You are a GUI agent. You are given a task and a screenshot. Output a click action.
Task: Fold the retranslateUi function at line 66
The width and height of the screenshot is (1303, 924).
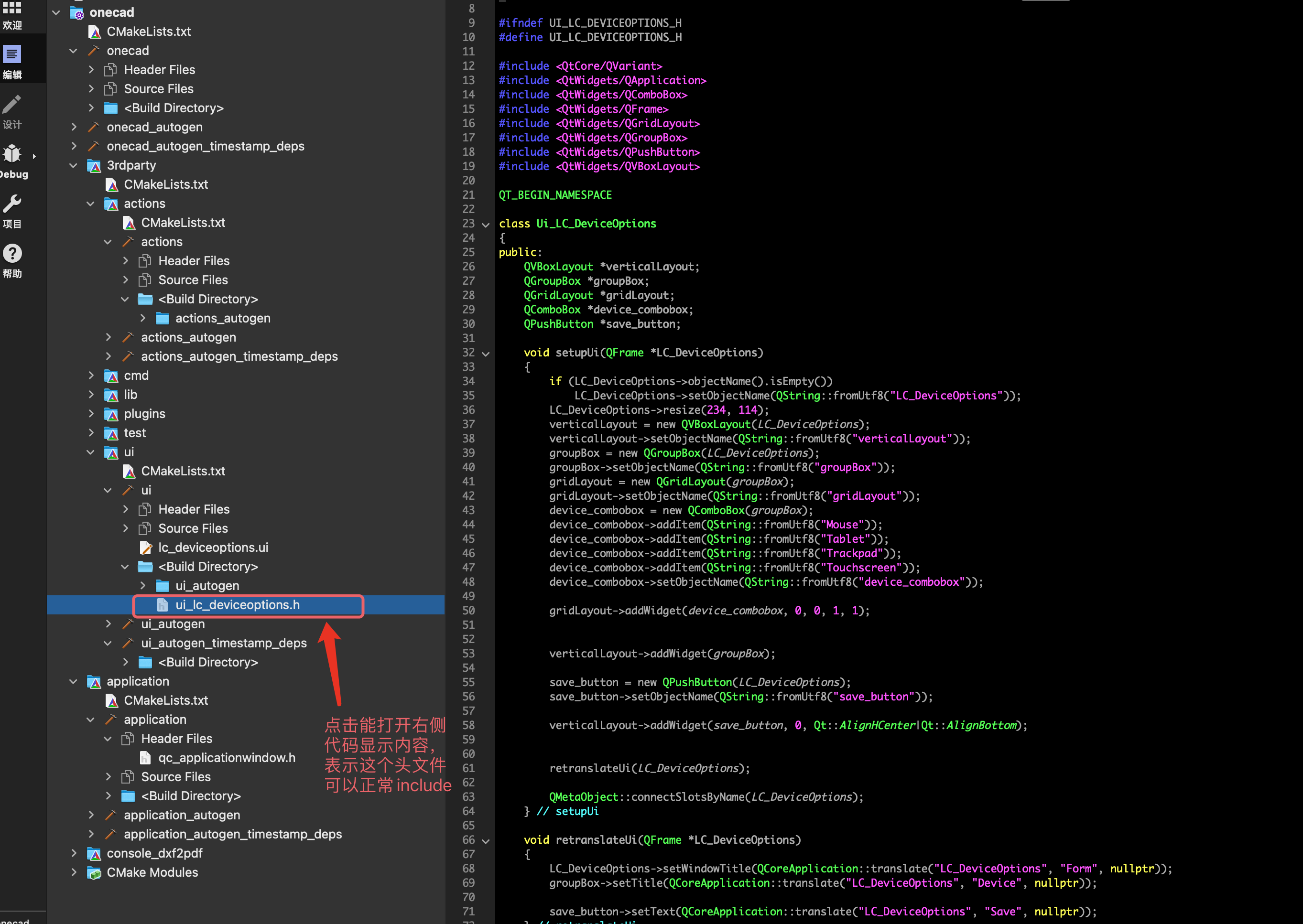tap(486, 841)
